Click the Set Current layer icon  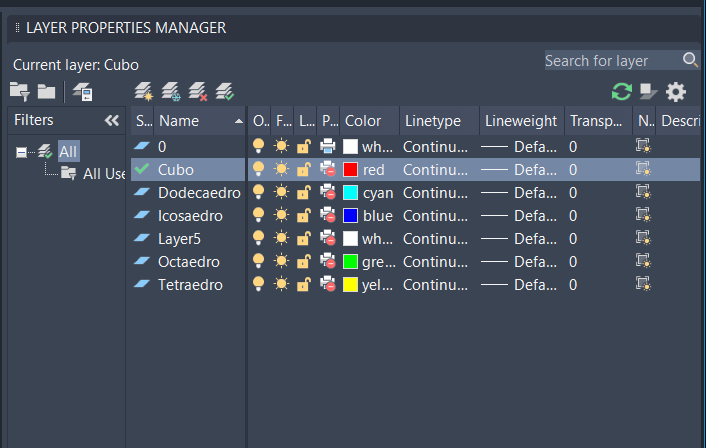point(224,92)
